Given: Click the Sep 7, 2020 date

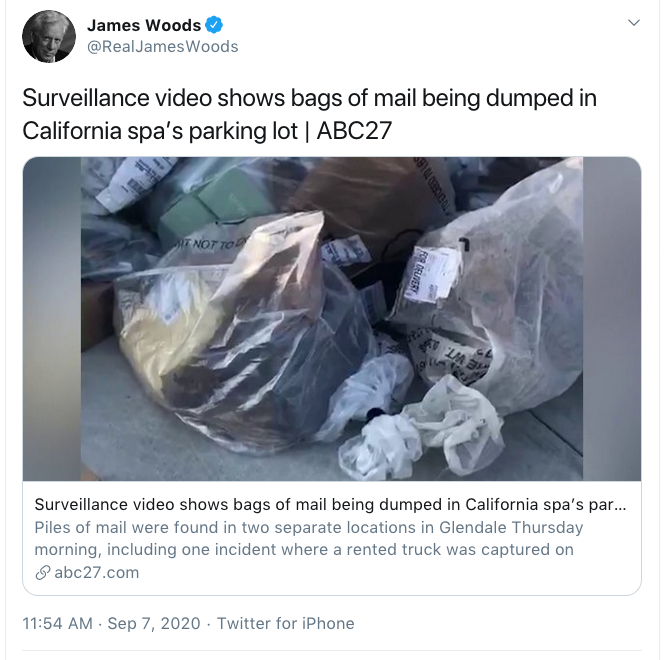Looking at the screenshot, I should [154, 624].
